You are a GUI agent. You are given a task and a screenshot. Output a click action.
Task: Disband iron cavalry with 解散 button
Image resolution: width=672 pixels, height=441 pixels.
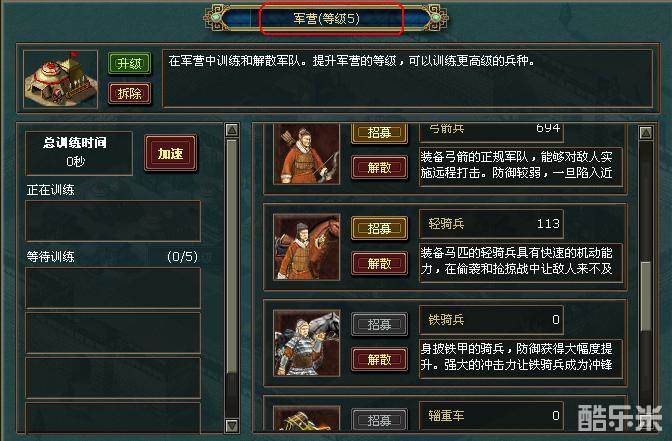click(379, 359)
